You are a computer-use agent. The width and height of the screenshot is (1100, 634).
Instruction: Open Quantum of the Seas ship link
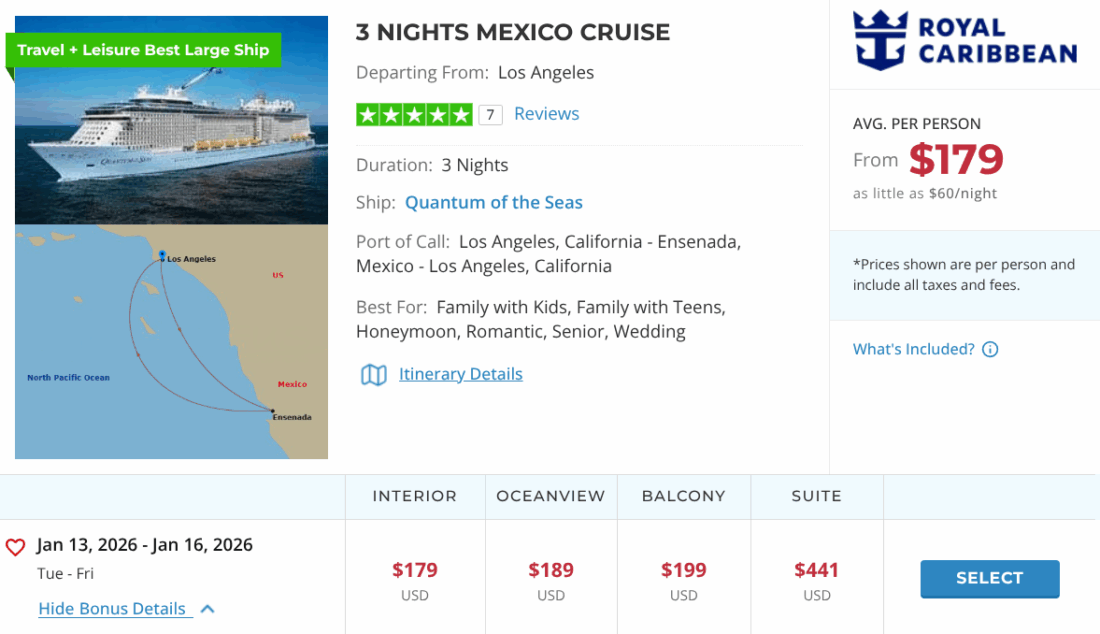coord(494,202)
